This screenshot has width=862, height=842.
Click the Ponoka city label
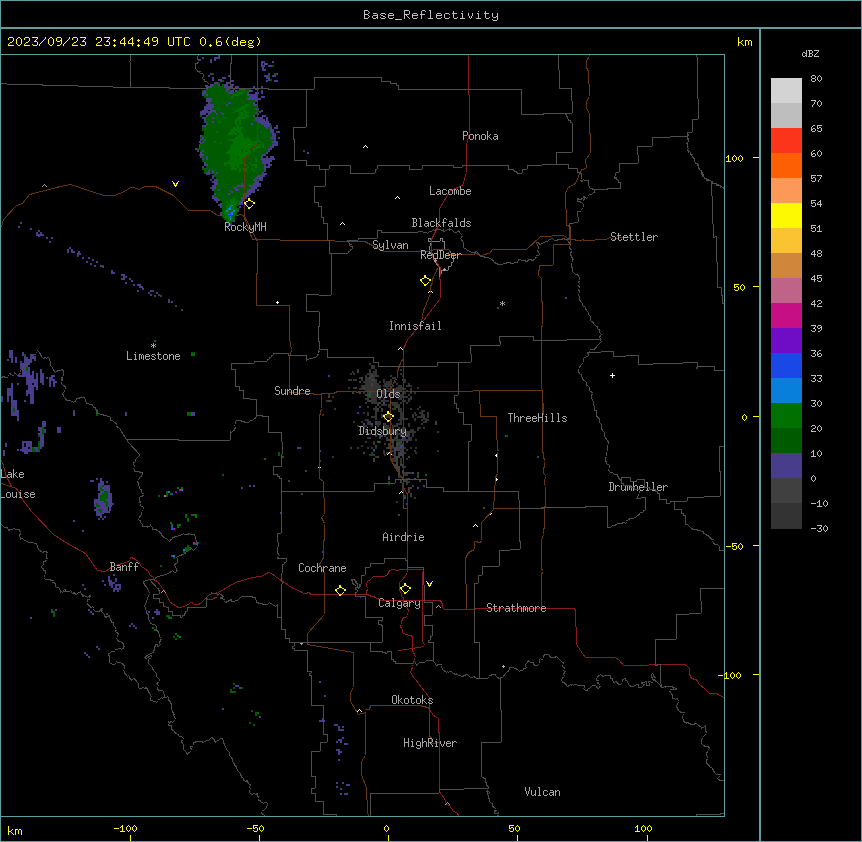[480, 136]
